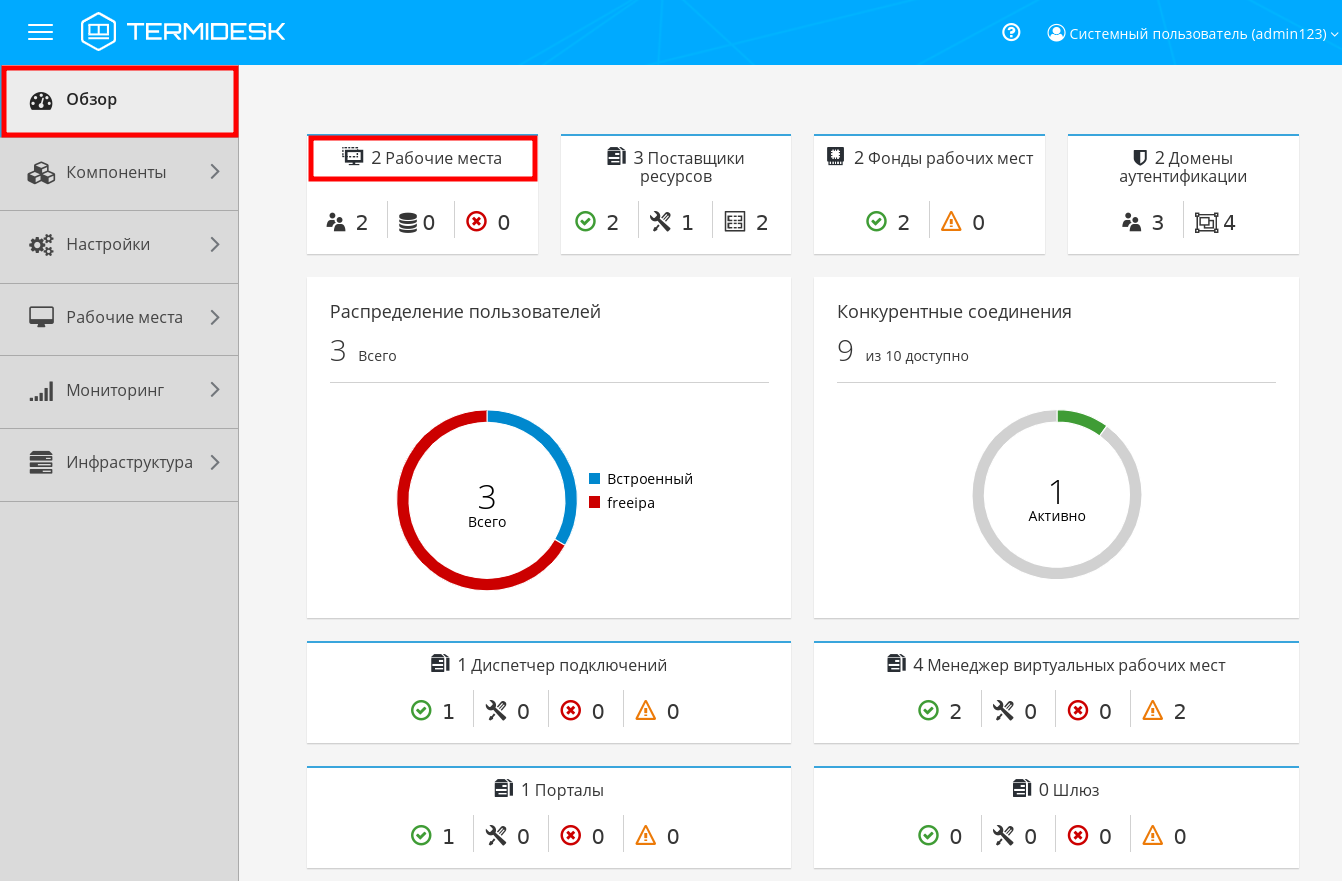Toggle the red freeipa legend swatch
1342x881 pixels.
pos(594,502)
